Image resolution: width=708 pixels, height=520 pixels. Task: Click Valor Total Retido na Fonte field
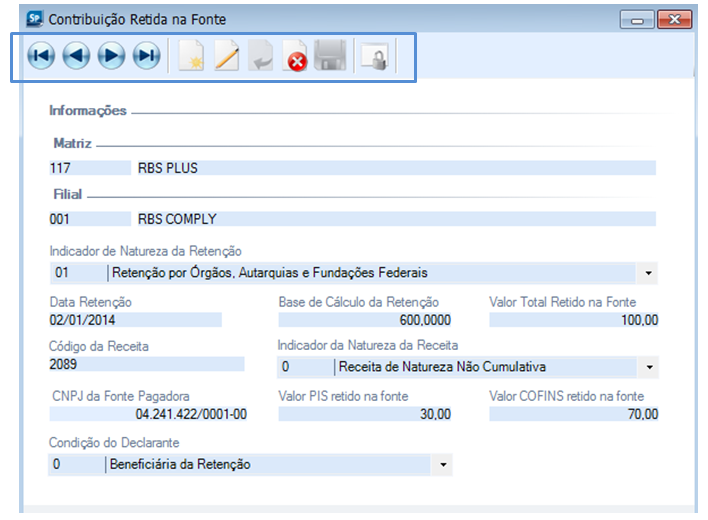pos(574,320)
